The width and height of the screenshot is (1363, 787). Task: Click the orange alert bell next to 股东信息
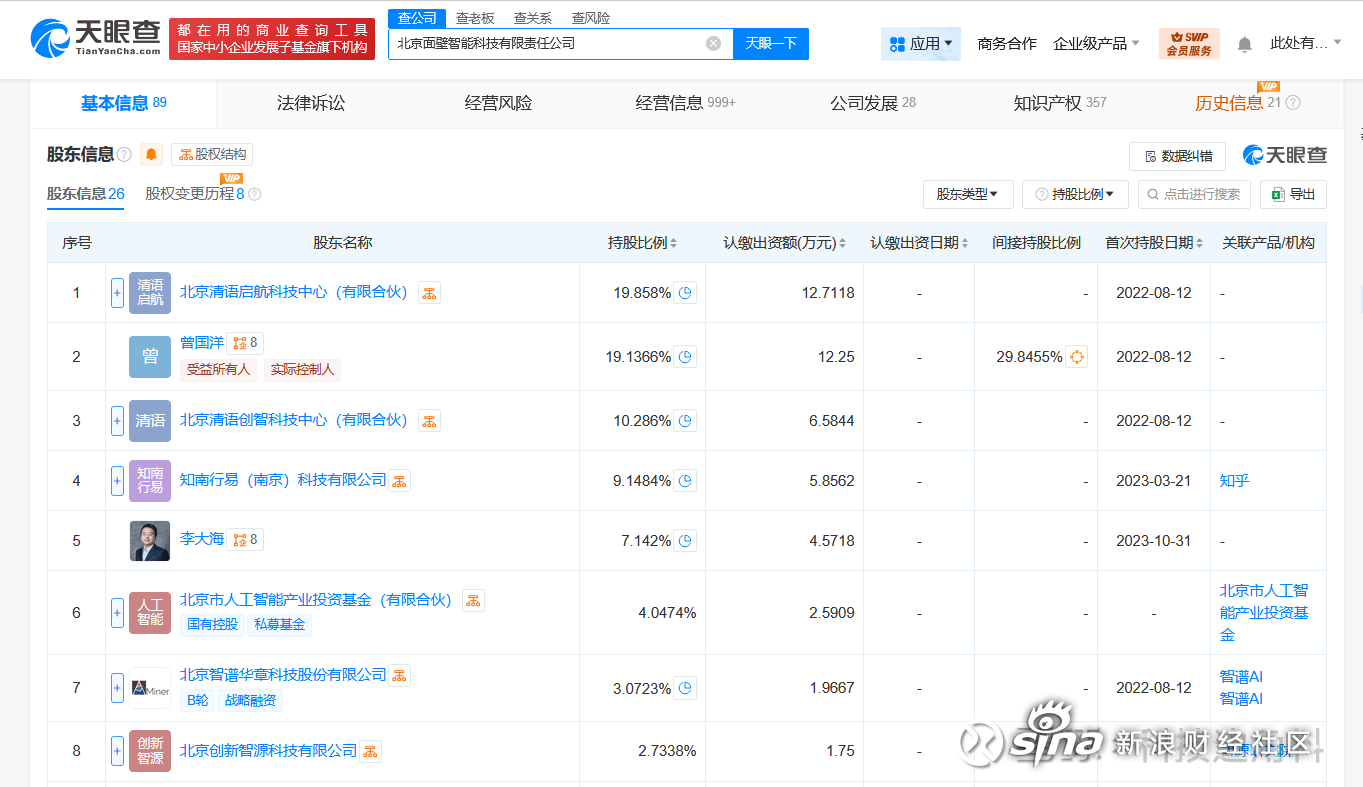click(151, 154)
